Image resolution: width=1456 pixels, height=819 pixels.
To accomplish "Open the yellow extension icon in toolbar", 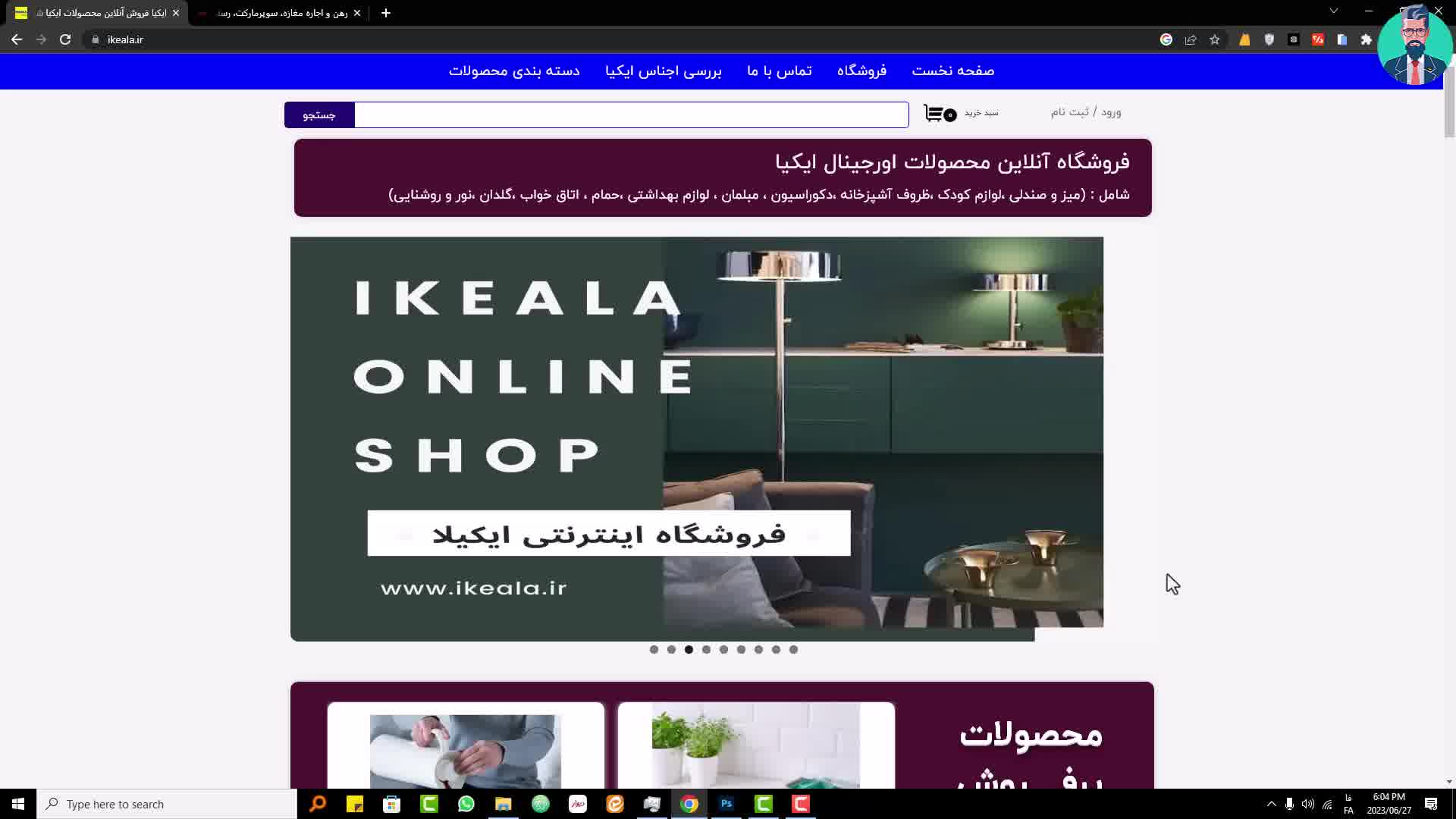I will [x=1244, y=39].
